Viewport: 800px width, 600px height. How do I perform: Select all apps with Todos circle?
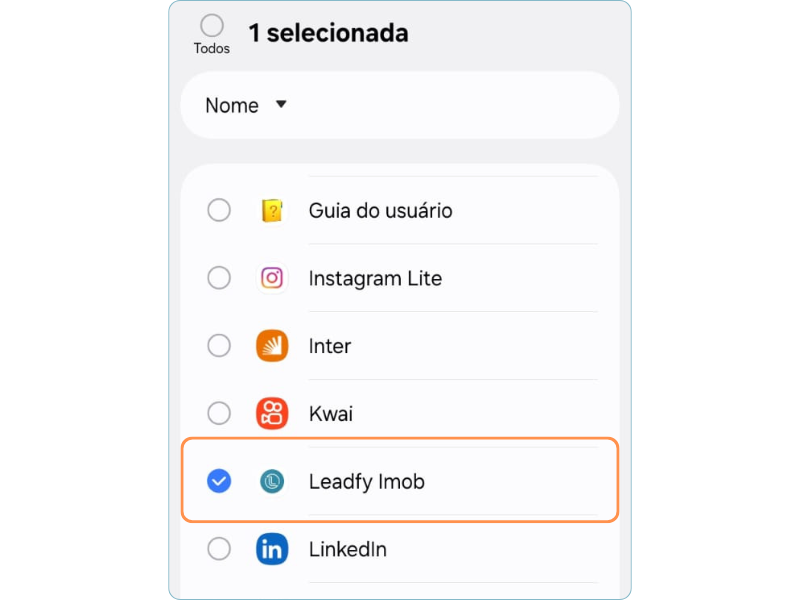[212, 26]
